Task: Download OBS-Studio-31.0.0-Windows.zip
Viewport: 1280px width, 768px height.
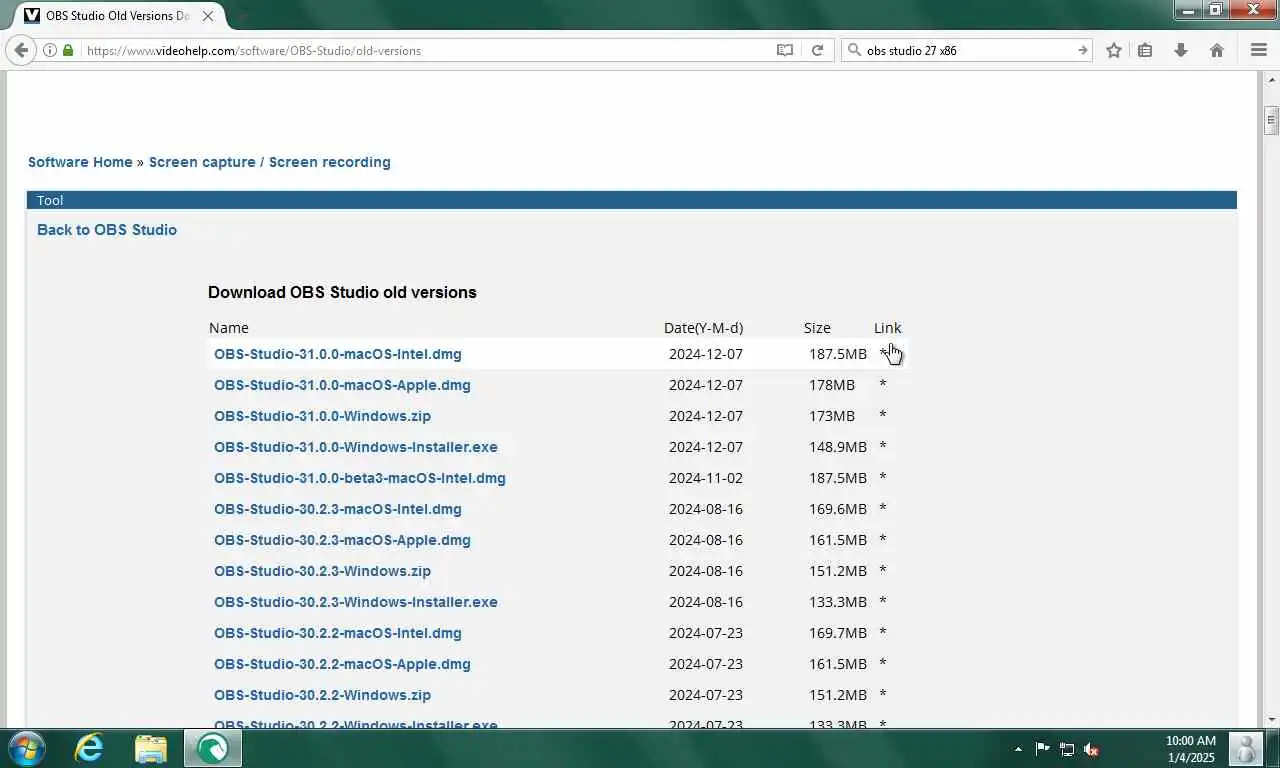Action: 322,416
